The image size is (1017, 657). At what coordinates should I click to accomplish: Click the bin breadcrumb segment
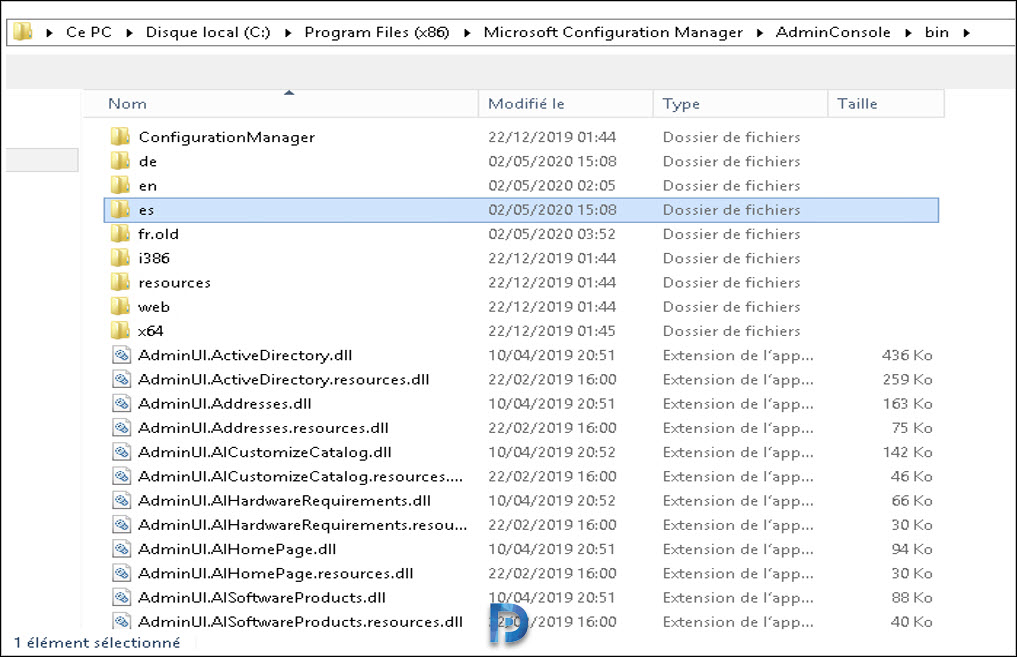(x=937, y=32)
